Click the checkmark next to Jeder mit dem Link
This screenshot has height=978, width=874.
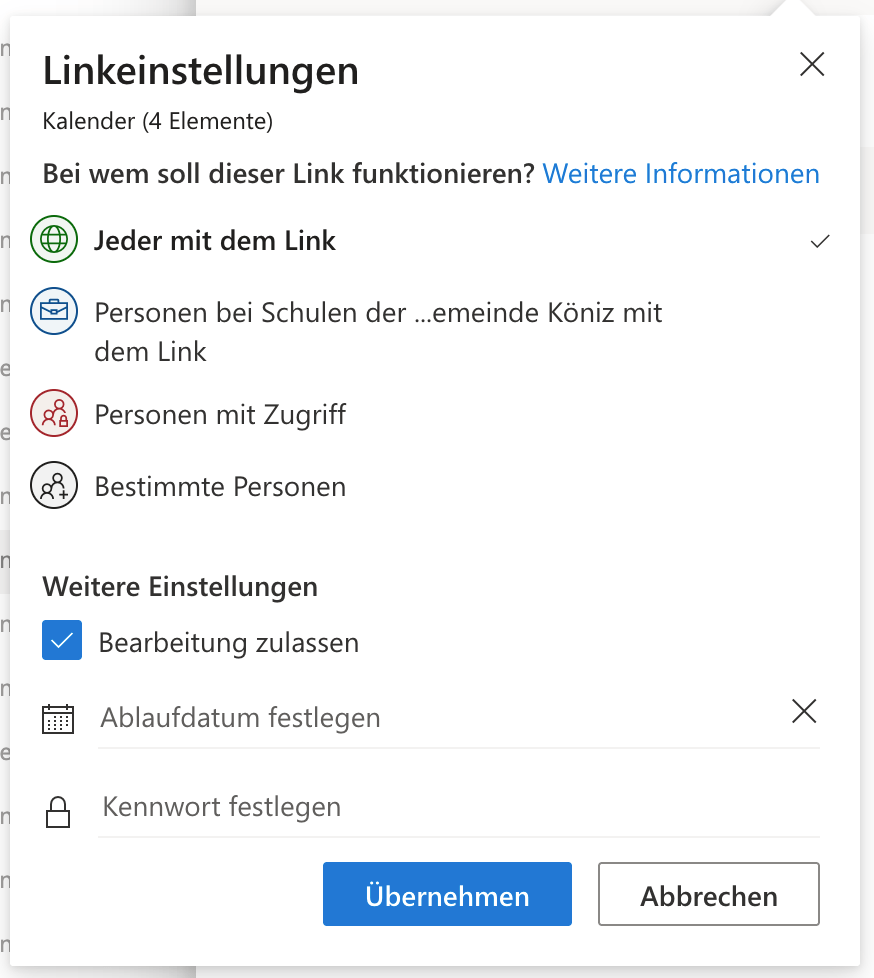point(820,241)
